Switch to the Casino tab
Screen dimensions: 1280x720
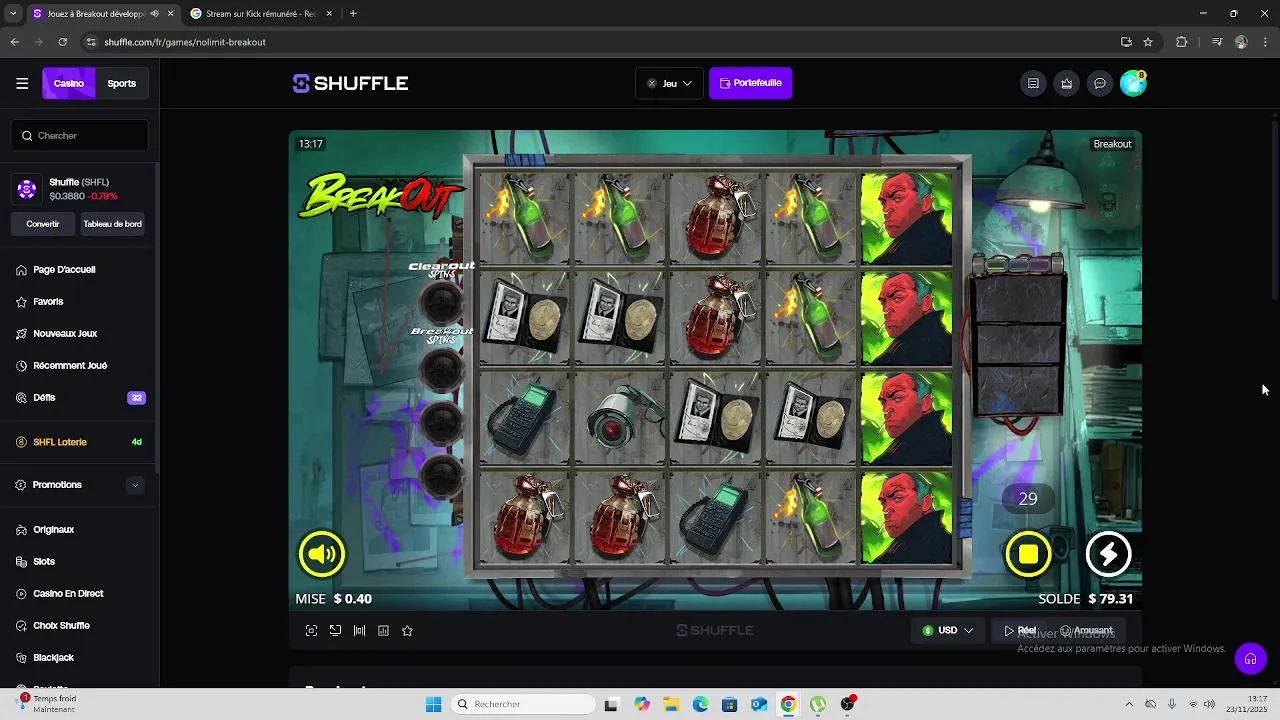69,84
